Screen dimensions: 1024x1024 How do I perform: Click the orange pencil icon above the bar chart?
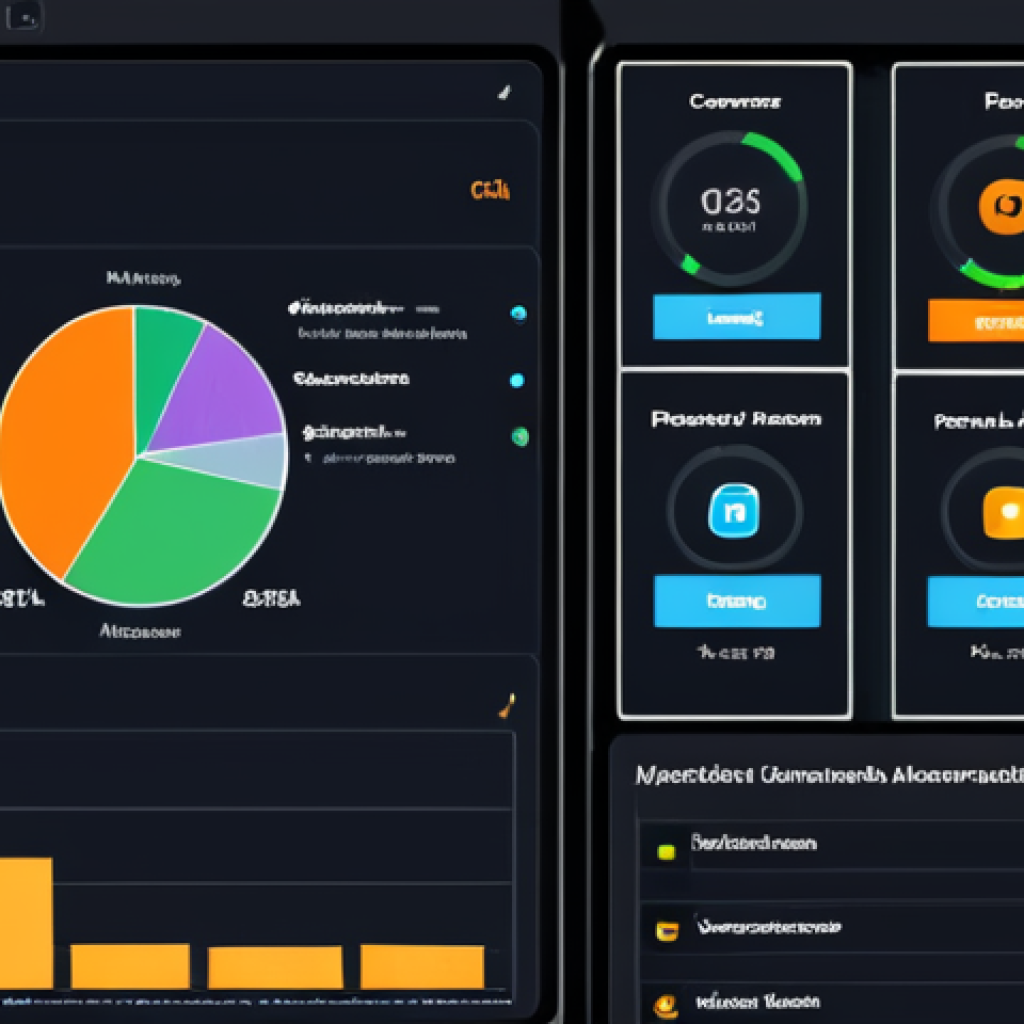(507, 705)
